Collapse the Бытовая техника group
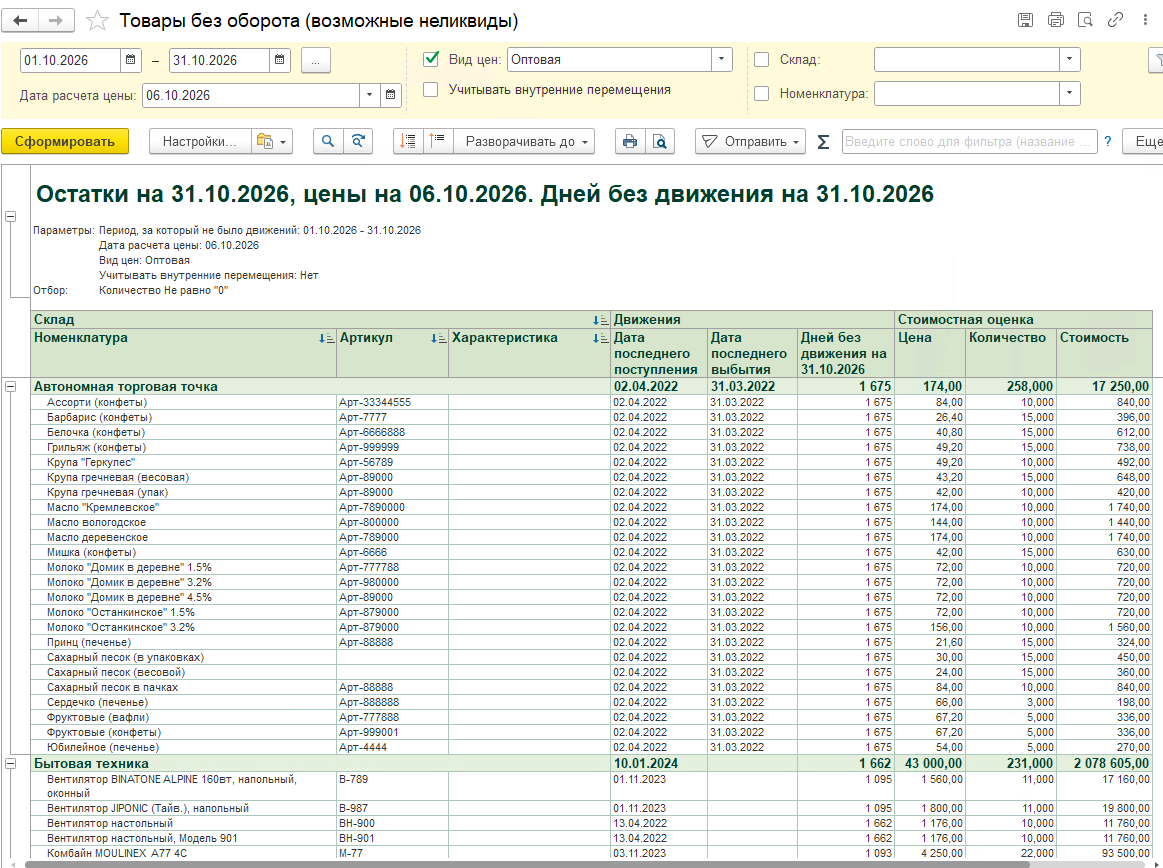This screenshot has height=868, width=1163. (x=10, y=763)
